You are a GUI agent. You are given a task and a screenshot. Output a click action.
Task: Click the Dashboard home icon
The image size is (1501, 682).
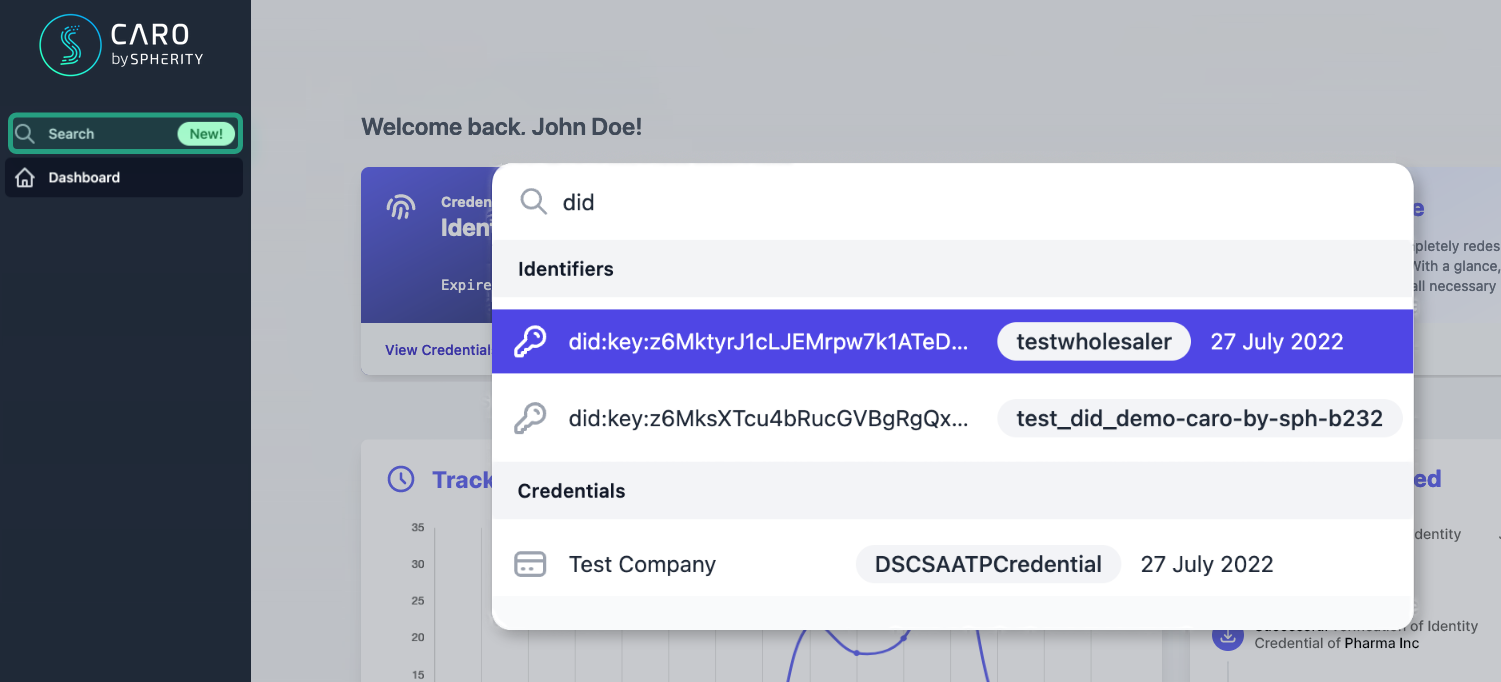pos(26,178)
